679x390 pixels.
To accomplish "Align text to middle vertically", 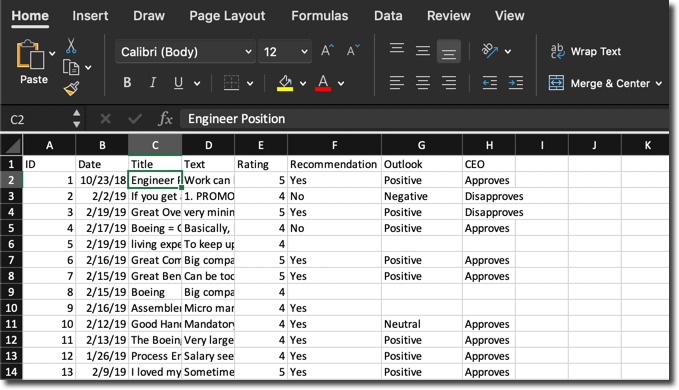I will click(423, 51).
